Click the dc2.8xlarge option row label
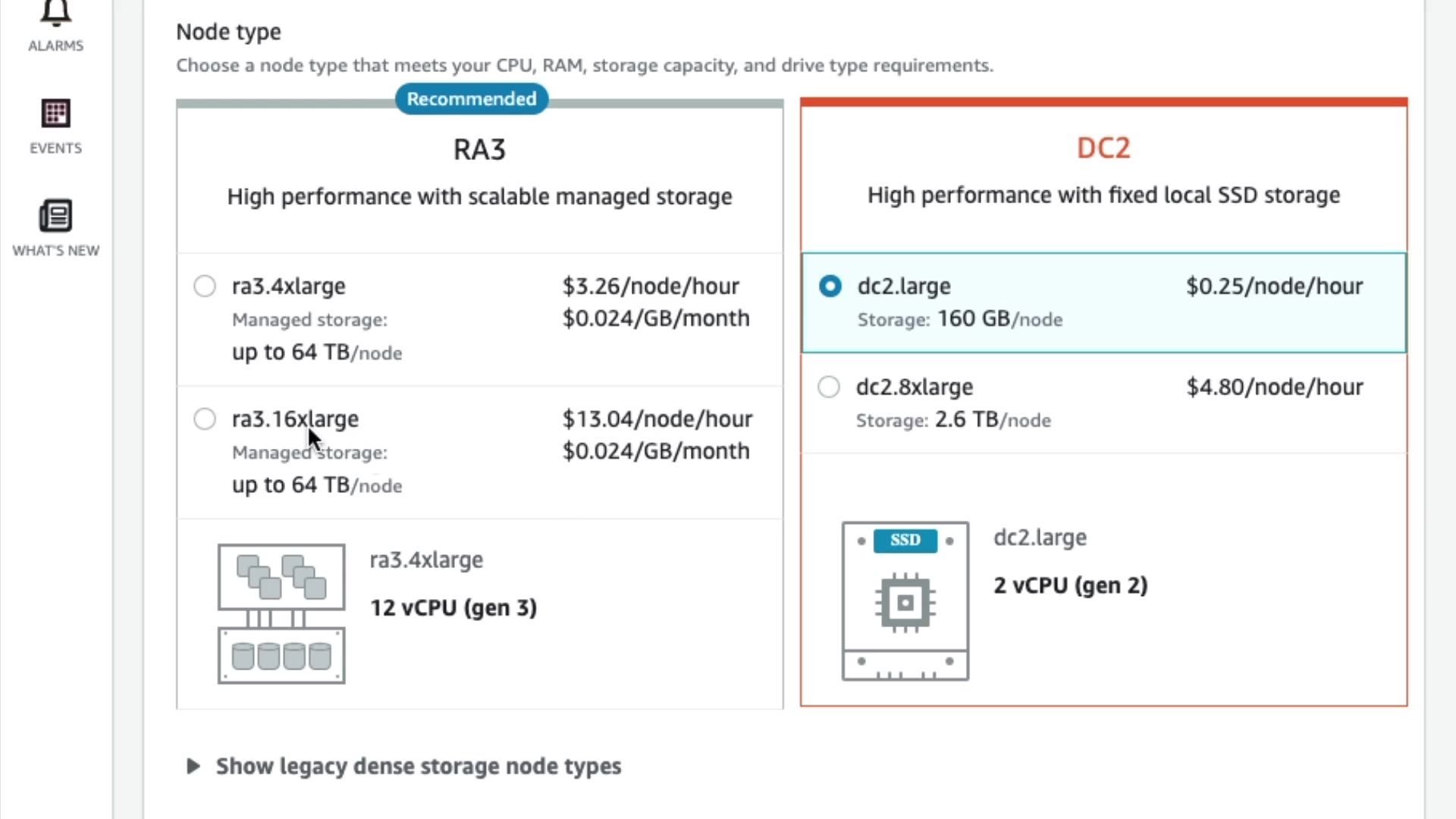 click(x=915, y=387)
